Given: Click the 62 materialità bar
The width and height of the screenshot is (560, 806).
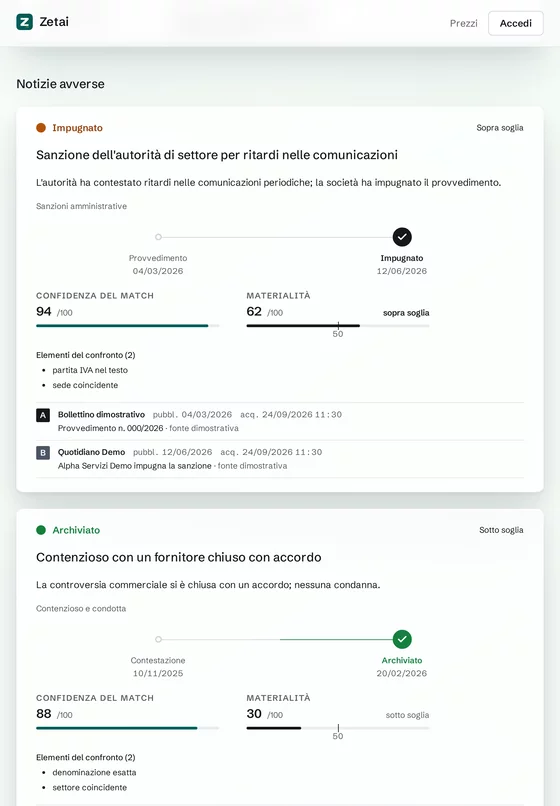Looking at the screenshot, I should point(338,325).
